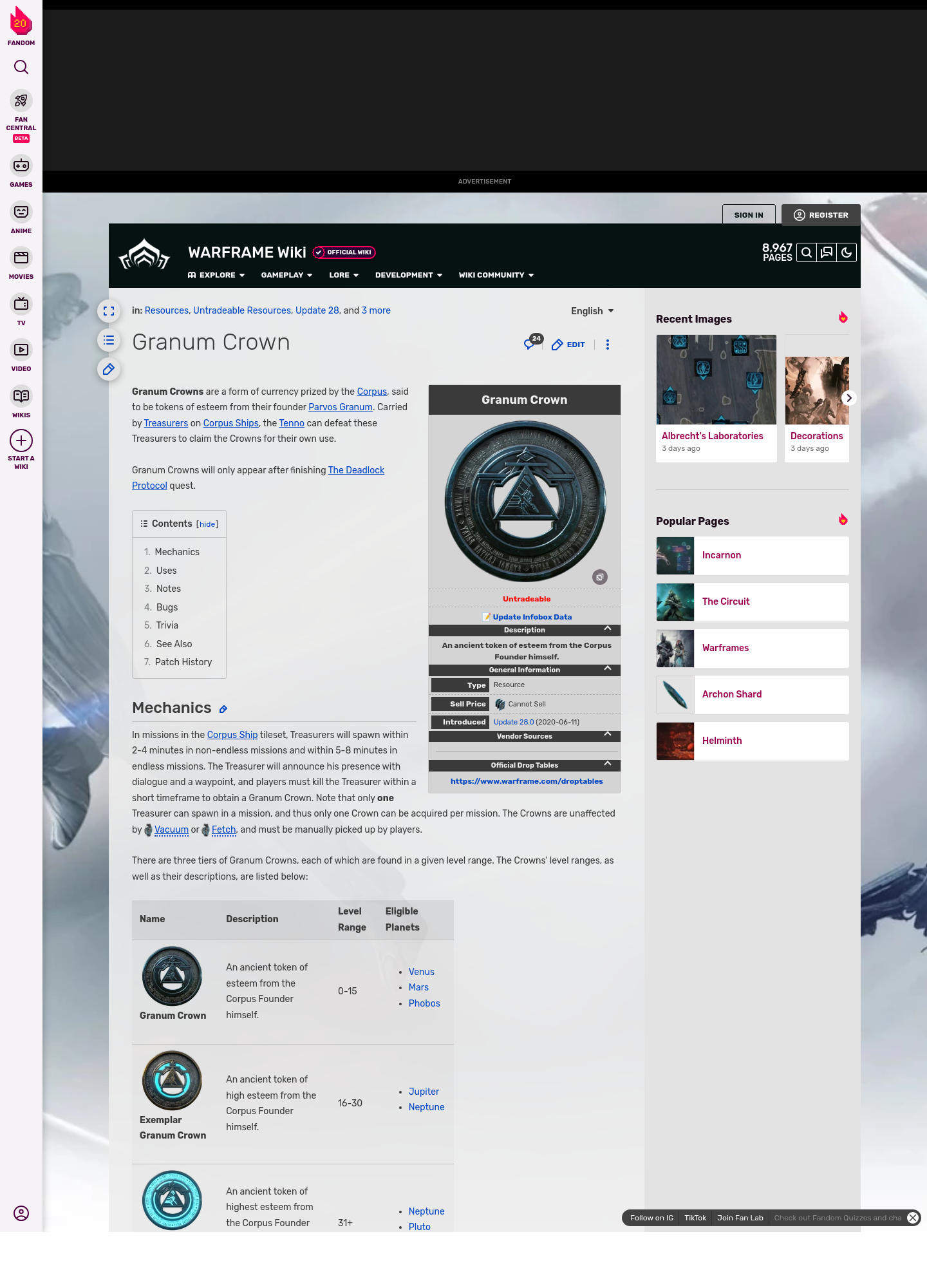This screenshot has height=1288, width=927.
Task: Open the Lore navigation menu
Action: point(343,275)
